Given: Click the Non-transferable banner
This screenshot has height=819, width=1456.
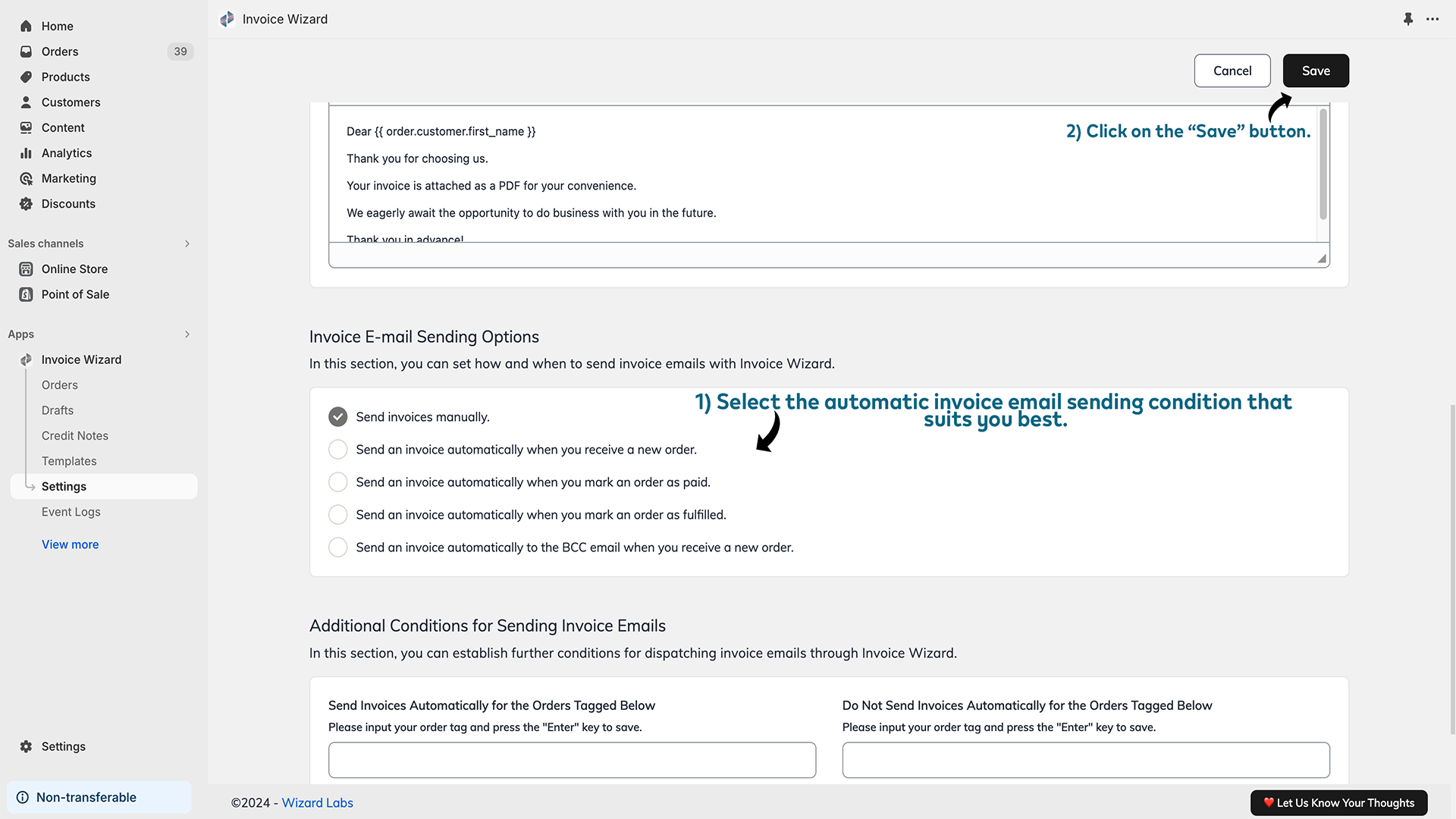Looking at the screenshot, I should coord(99,797).
